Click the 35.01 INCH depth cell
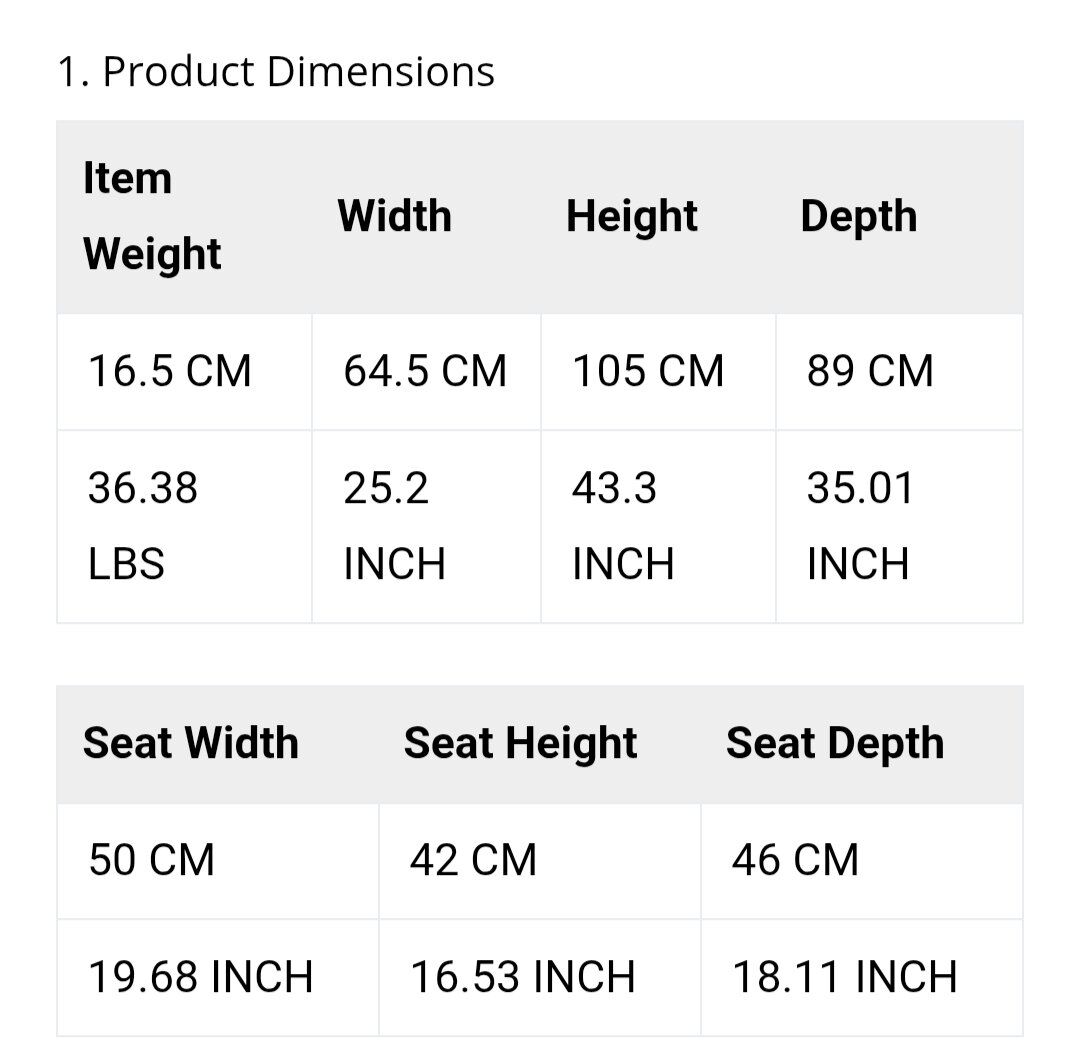This screenshot has width=1080, height=1045. 860,526
